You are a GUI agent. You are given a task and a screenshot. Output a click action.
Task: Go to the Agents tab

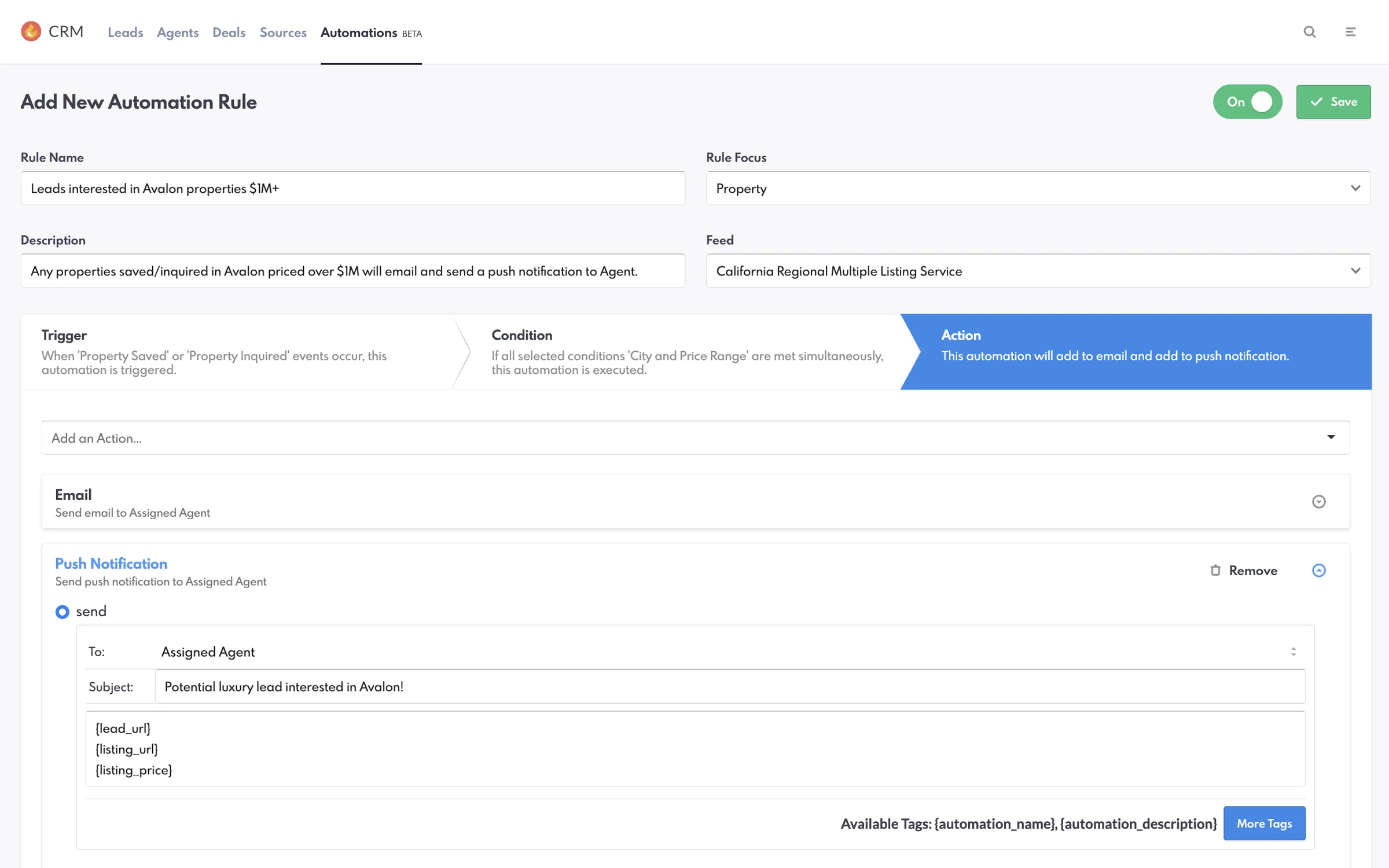coord(178,32)
